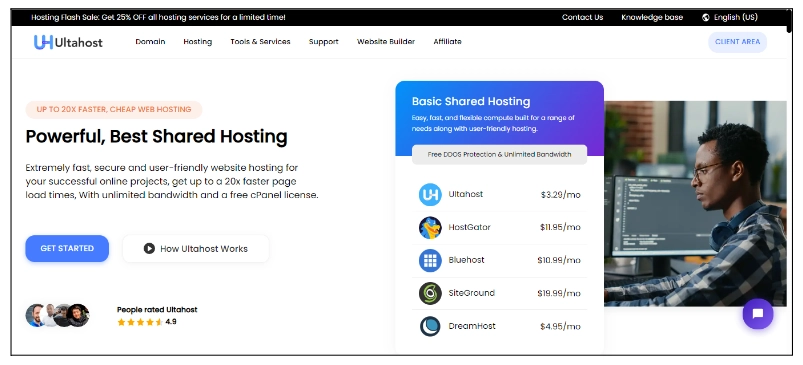Viewport: 803px width, 365px height.
Task: Open the Affiliate page
Action: [x=448, y=42]
